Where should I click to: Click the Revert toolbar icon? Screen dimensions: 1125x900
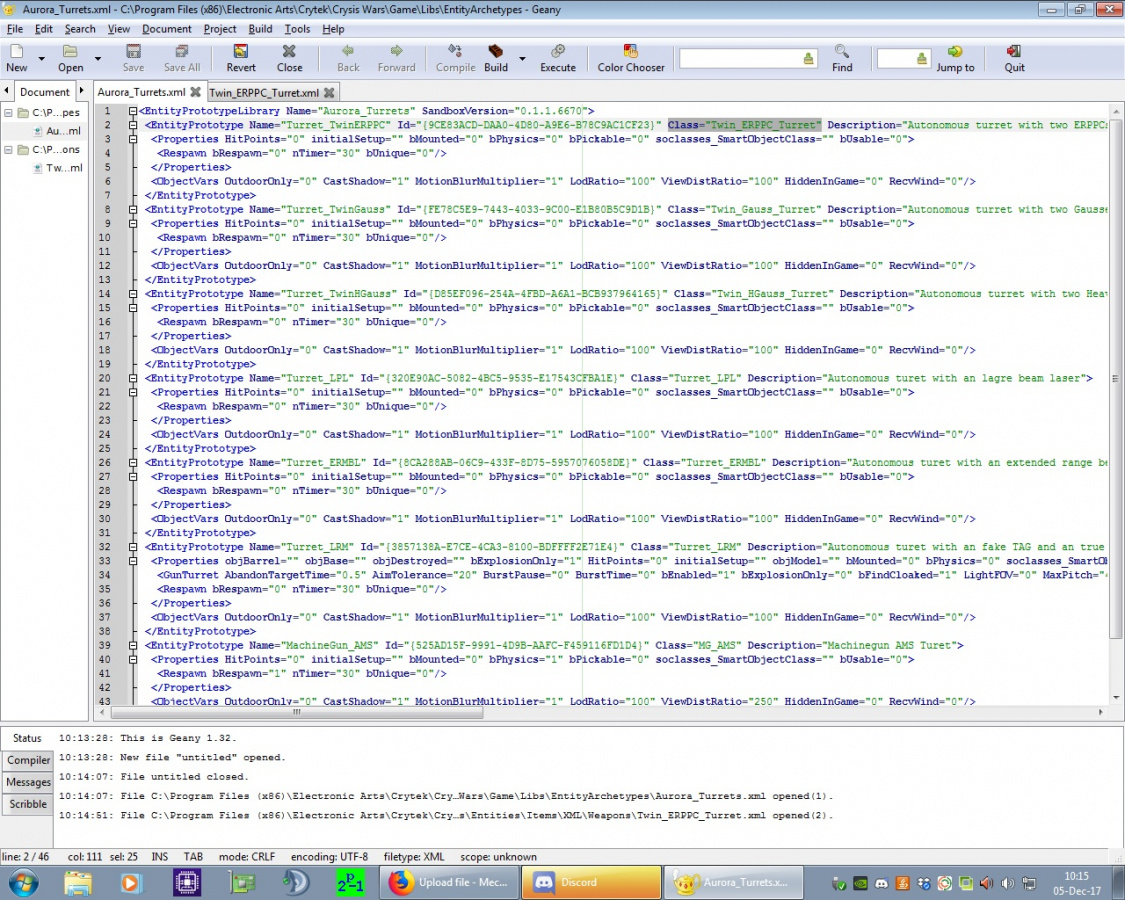pyautogui.click(x=241, y=52)
